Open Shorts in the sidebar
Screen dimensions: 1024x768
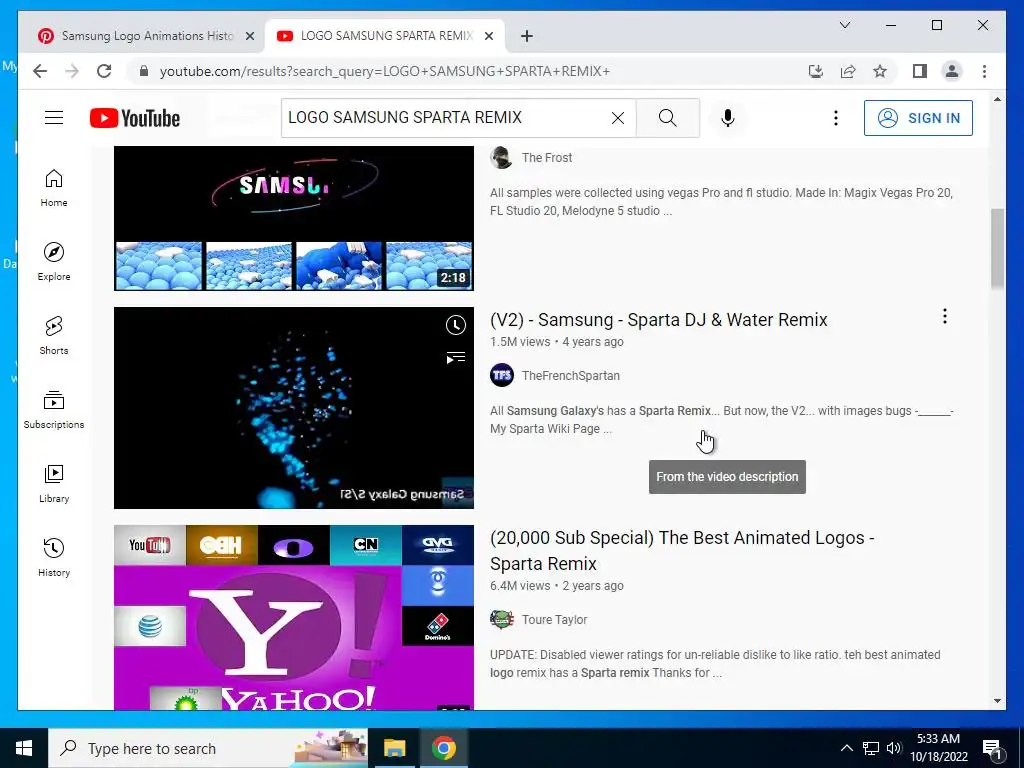[x=54, y=336]
